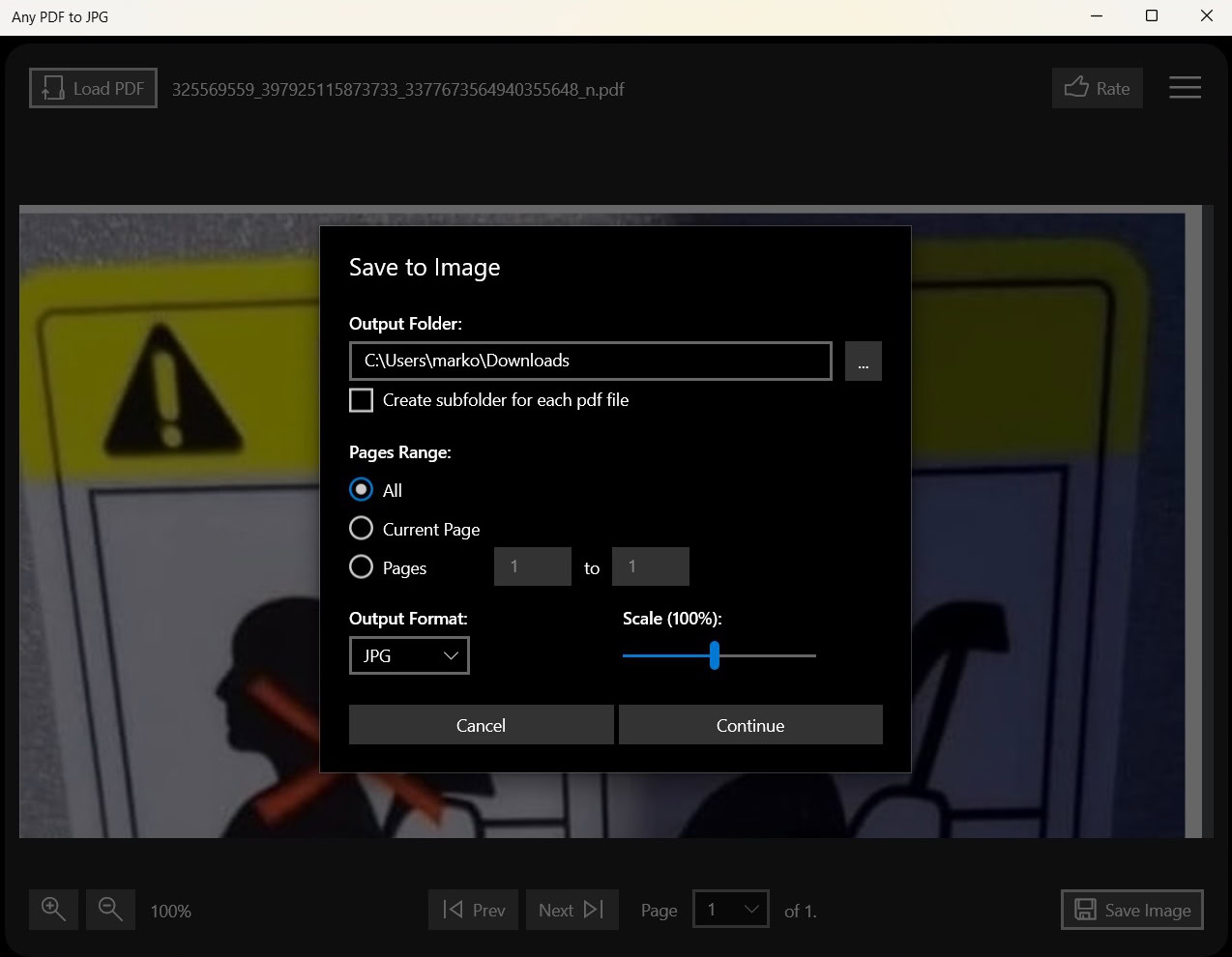Choose the Pages range radio option

pos(361,567)
